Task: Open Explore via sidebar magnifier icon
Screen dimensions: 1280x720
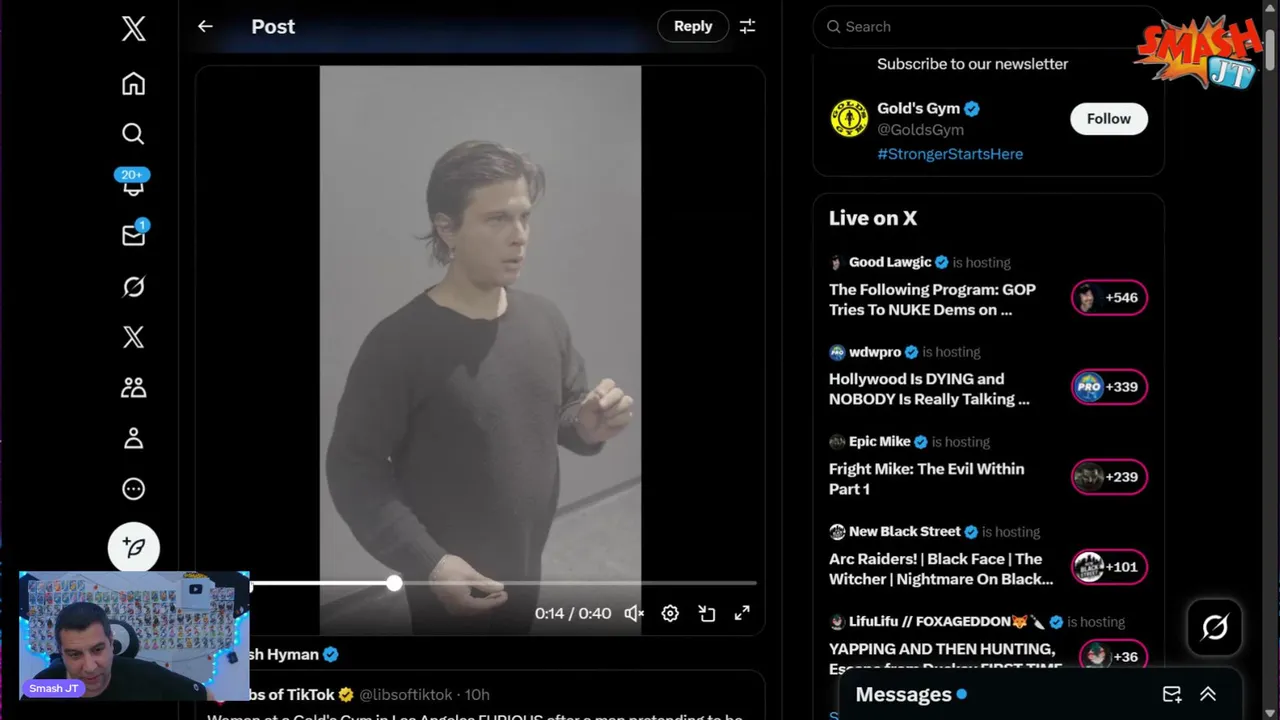Action: 133,134
